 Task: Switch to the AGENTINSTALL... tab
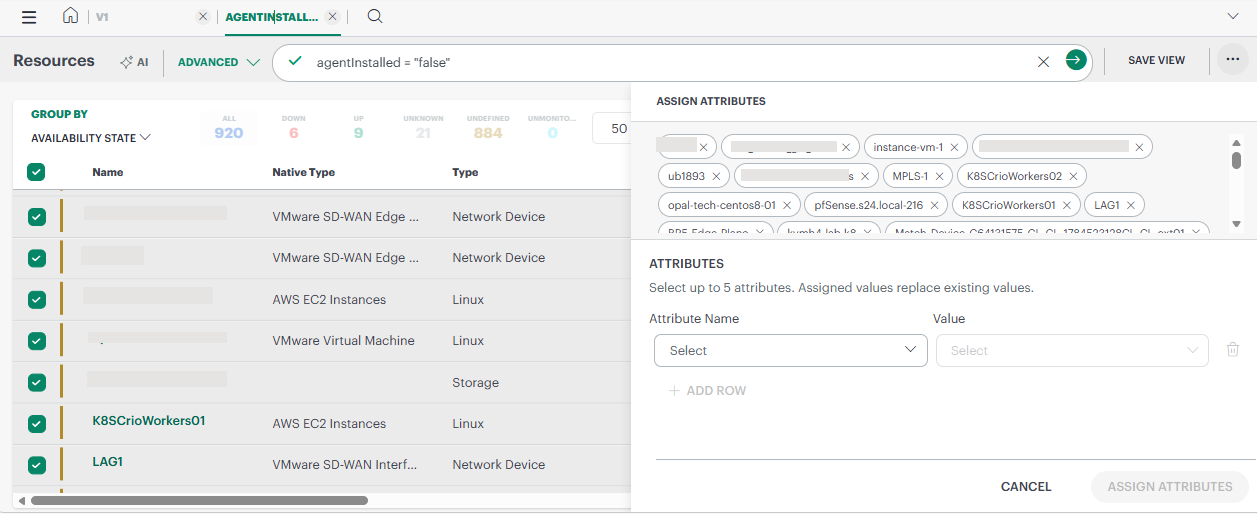click(272, 17)
